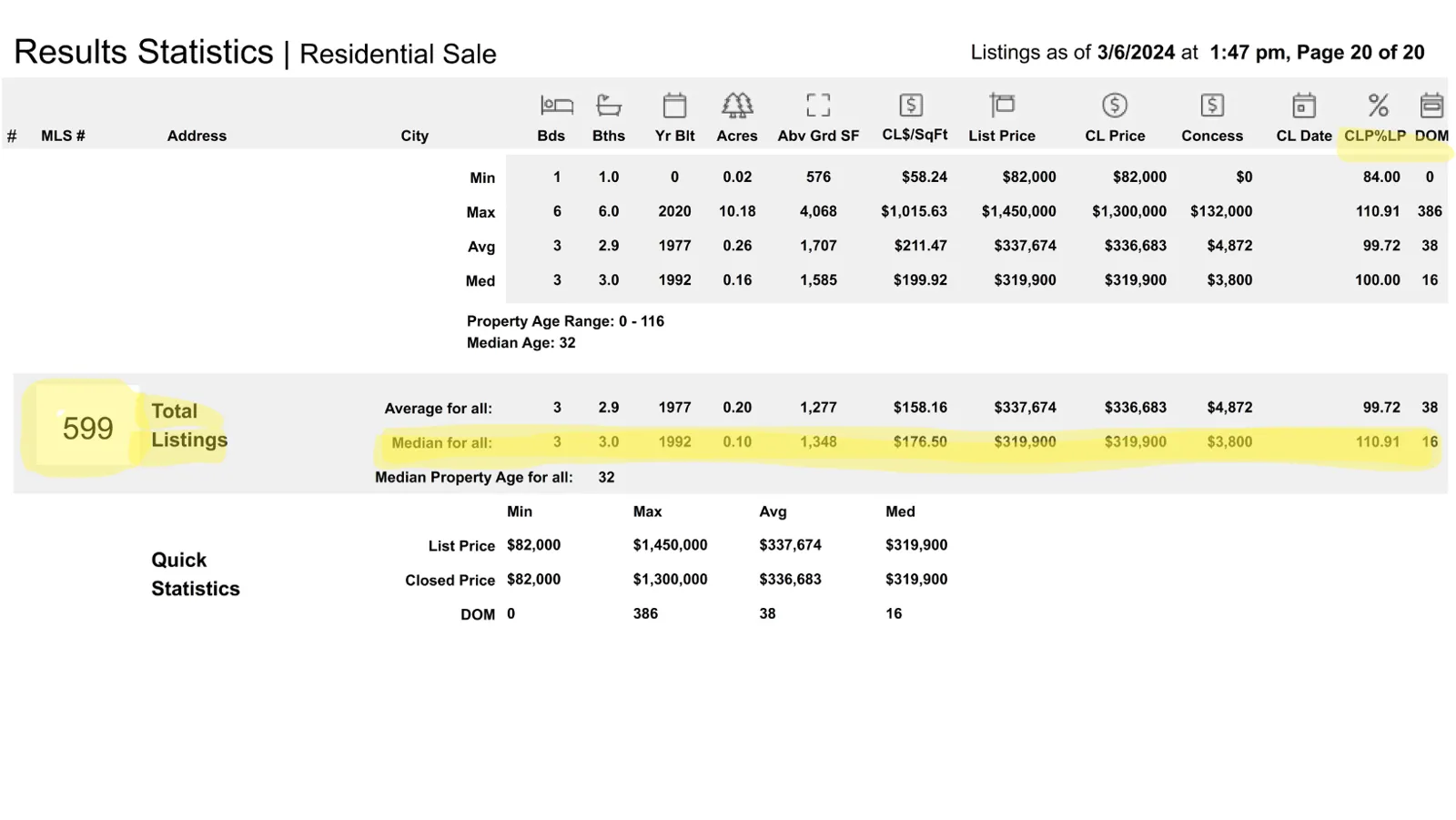Click the bathtub icon above Bths
The height and width of the screenshot is (820, 1456).
pyautogui.click(x=609, y=106)
